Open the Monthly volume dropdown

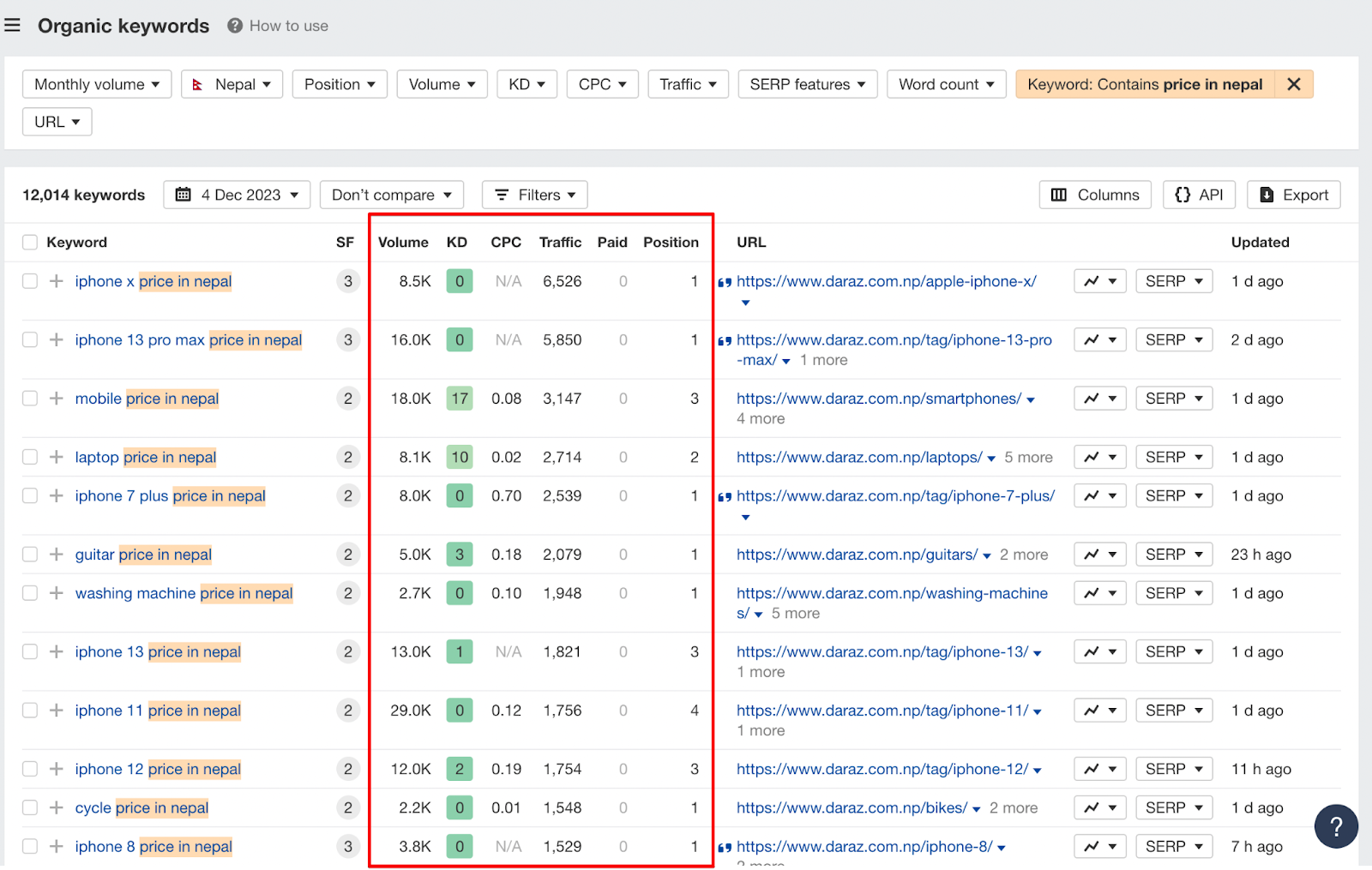tap(97, 84)
